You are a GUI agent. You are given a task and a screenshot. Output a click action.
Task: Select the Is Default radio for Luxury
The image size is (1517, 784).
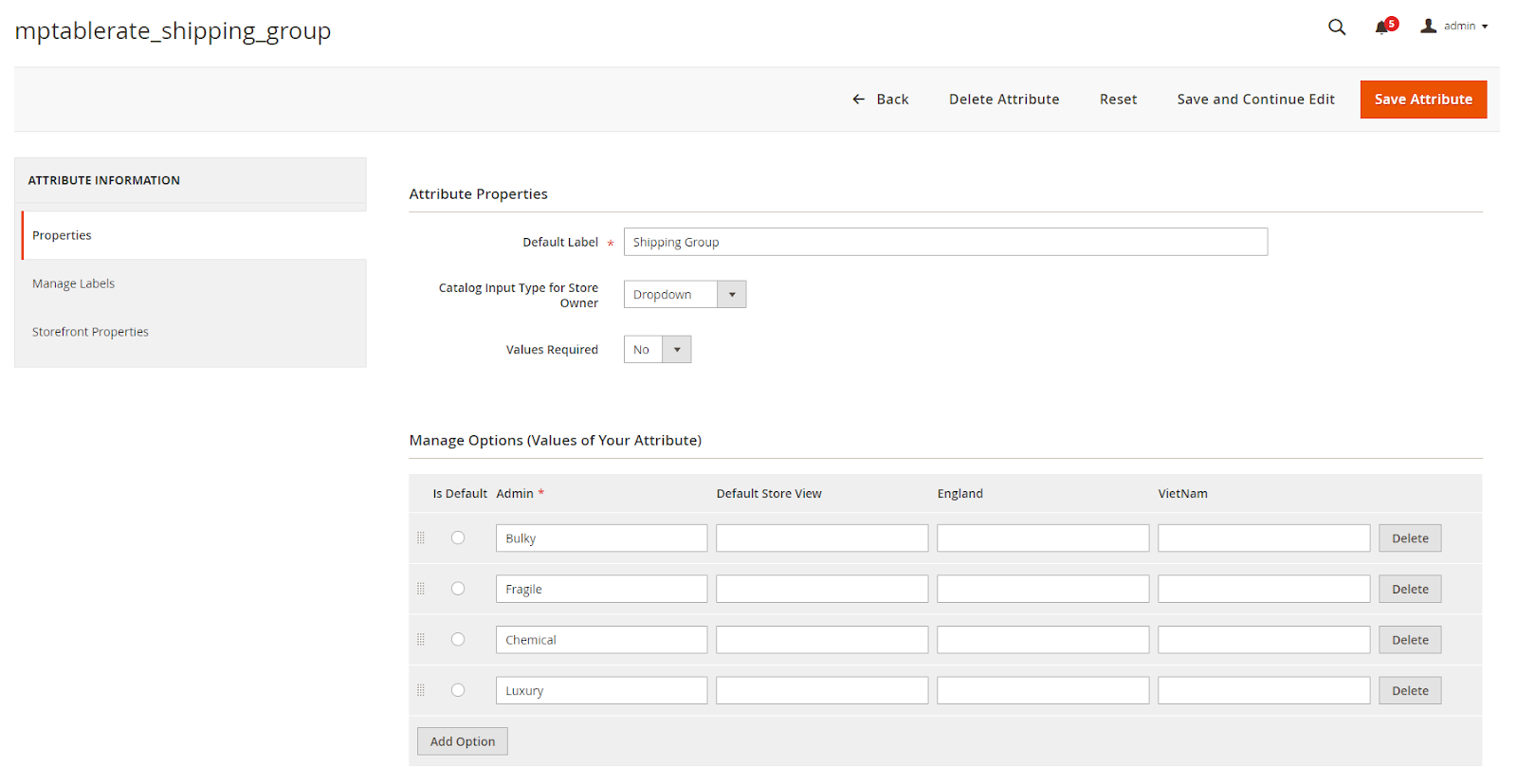pyautogui.click(x=458, y=690)
